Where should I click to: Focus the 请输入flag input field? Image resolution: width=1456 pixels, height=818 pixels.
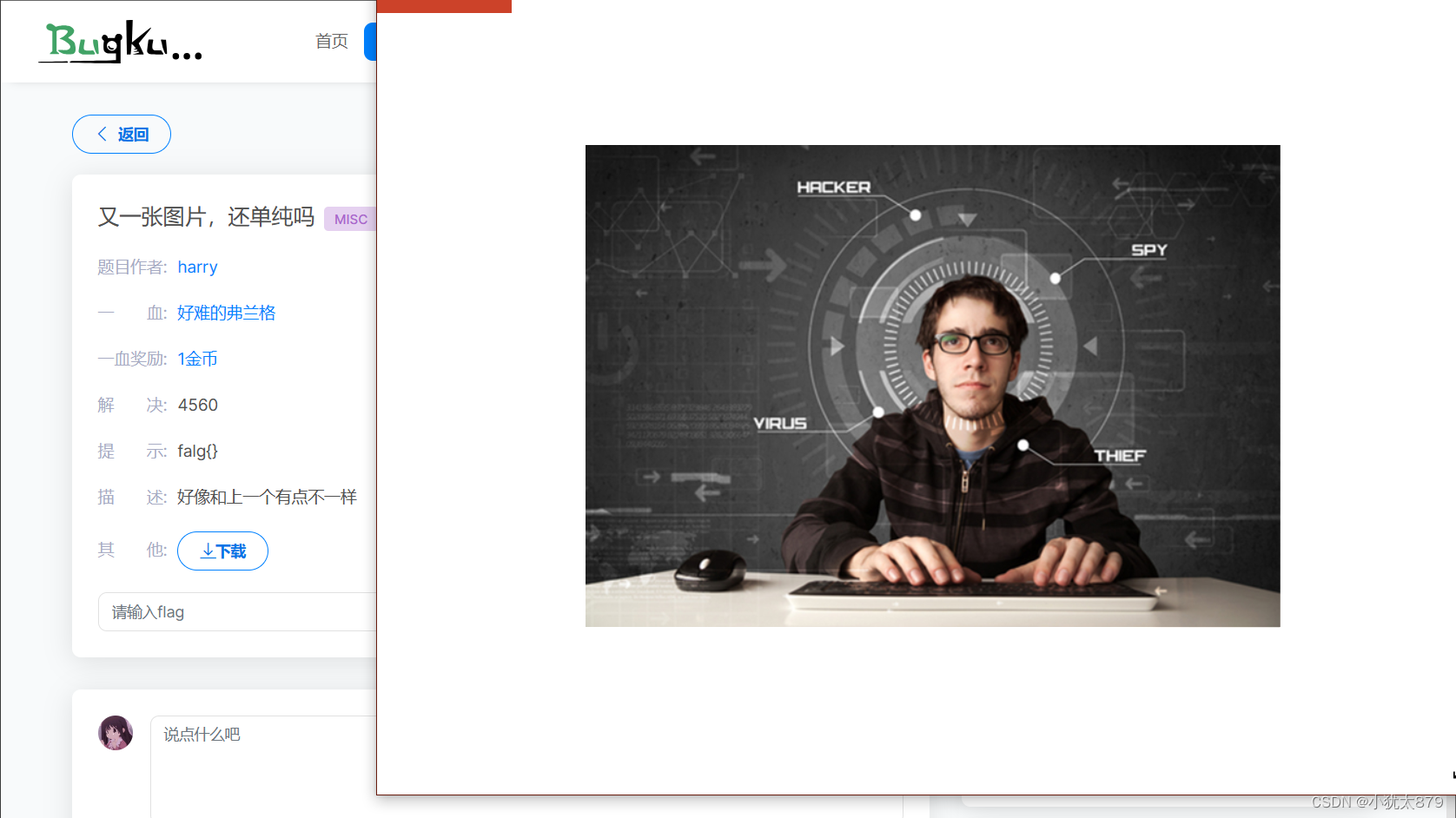237,611
